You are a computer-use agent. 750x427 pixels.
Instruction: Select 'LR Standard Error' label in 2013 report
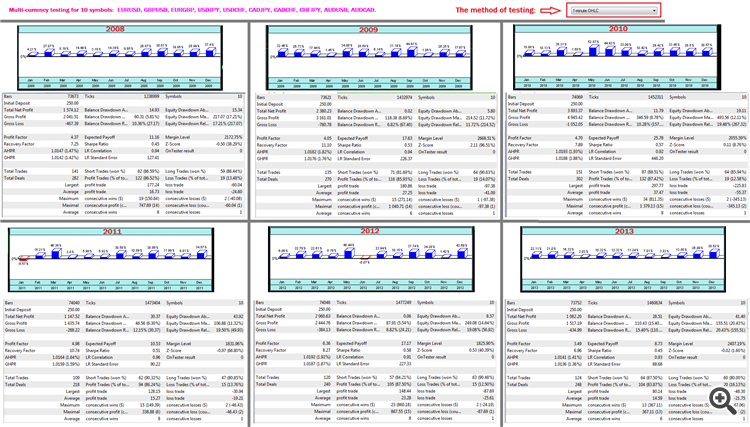(x=604, y=364)
